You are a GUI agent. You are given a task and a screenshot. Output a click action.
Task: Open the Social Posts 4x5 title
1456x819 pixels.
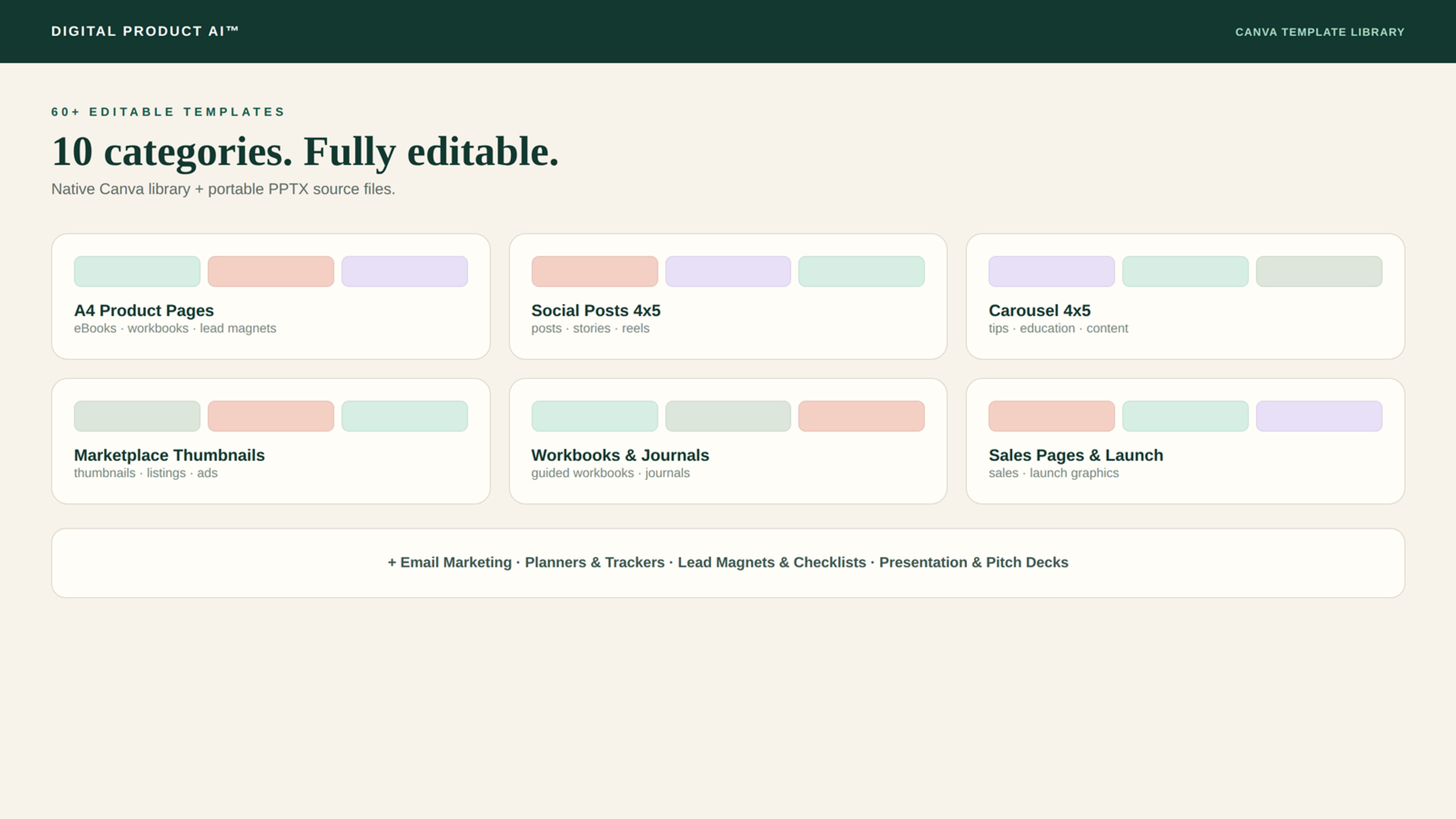[x=595, y=311]
